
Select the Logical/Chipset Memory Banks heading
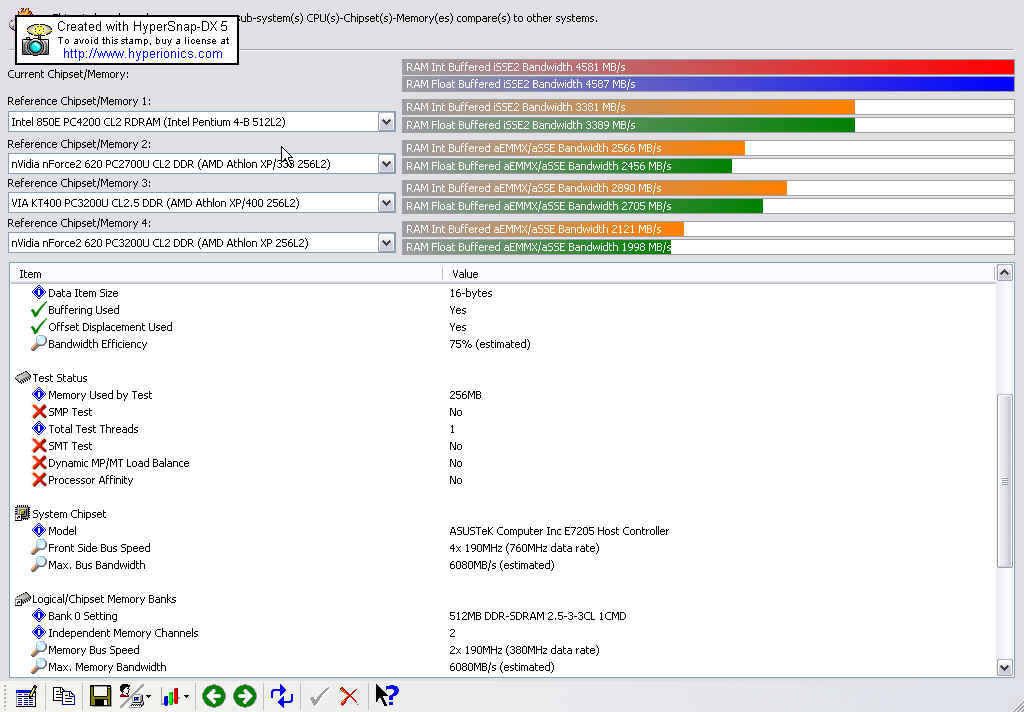click(503, 599)
